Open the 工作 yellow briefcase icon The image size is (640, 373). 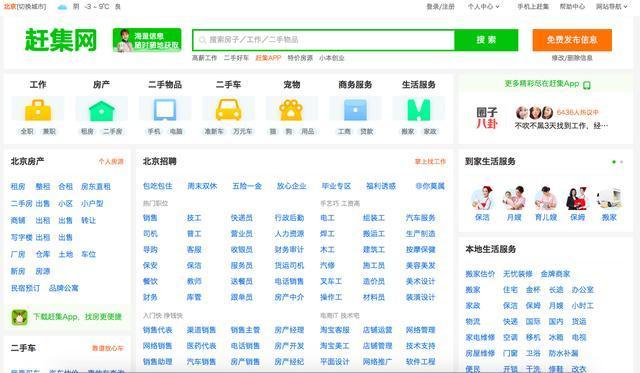click(38, 110)
